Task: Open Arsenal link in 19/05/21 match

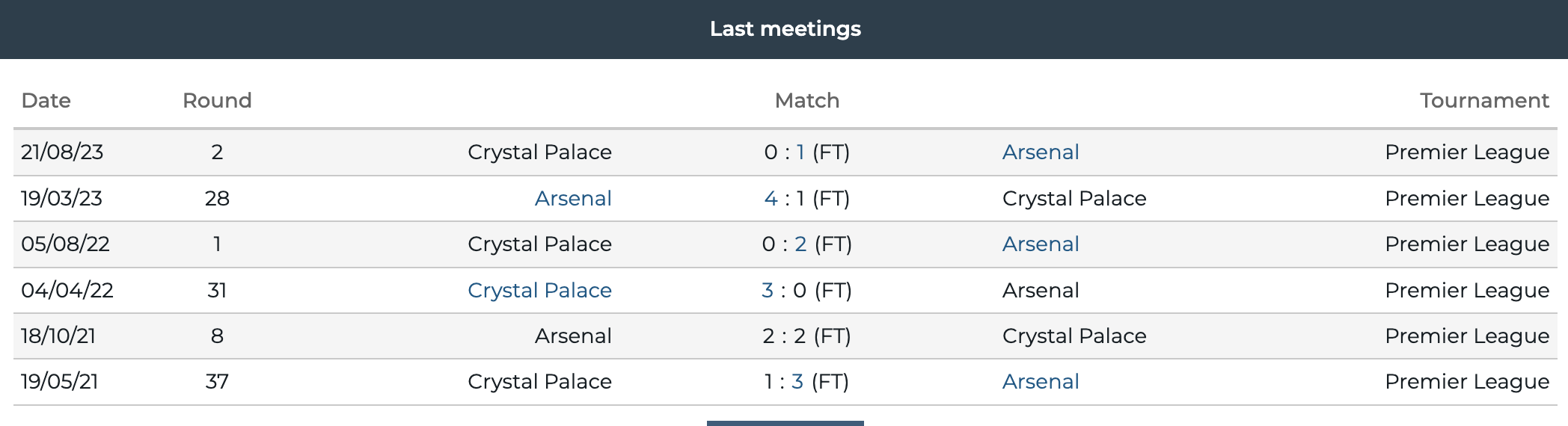Action: point(1041,381)
